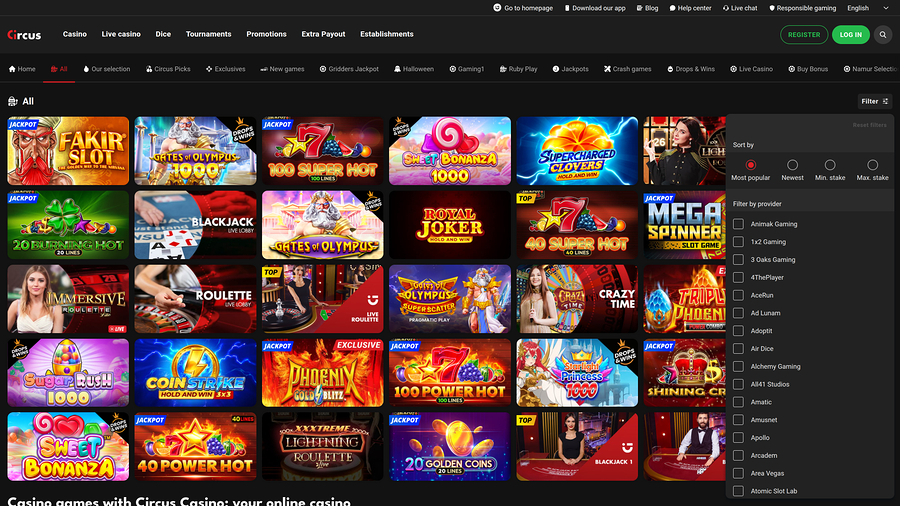Click the Drops & Wins icon
Image resolution: width=900 pixels, height=506 pixels.
click(x=670, y=69)
